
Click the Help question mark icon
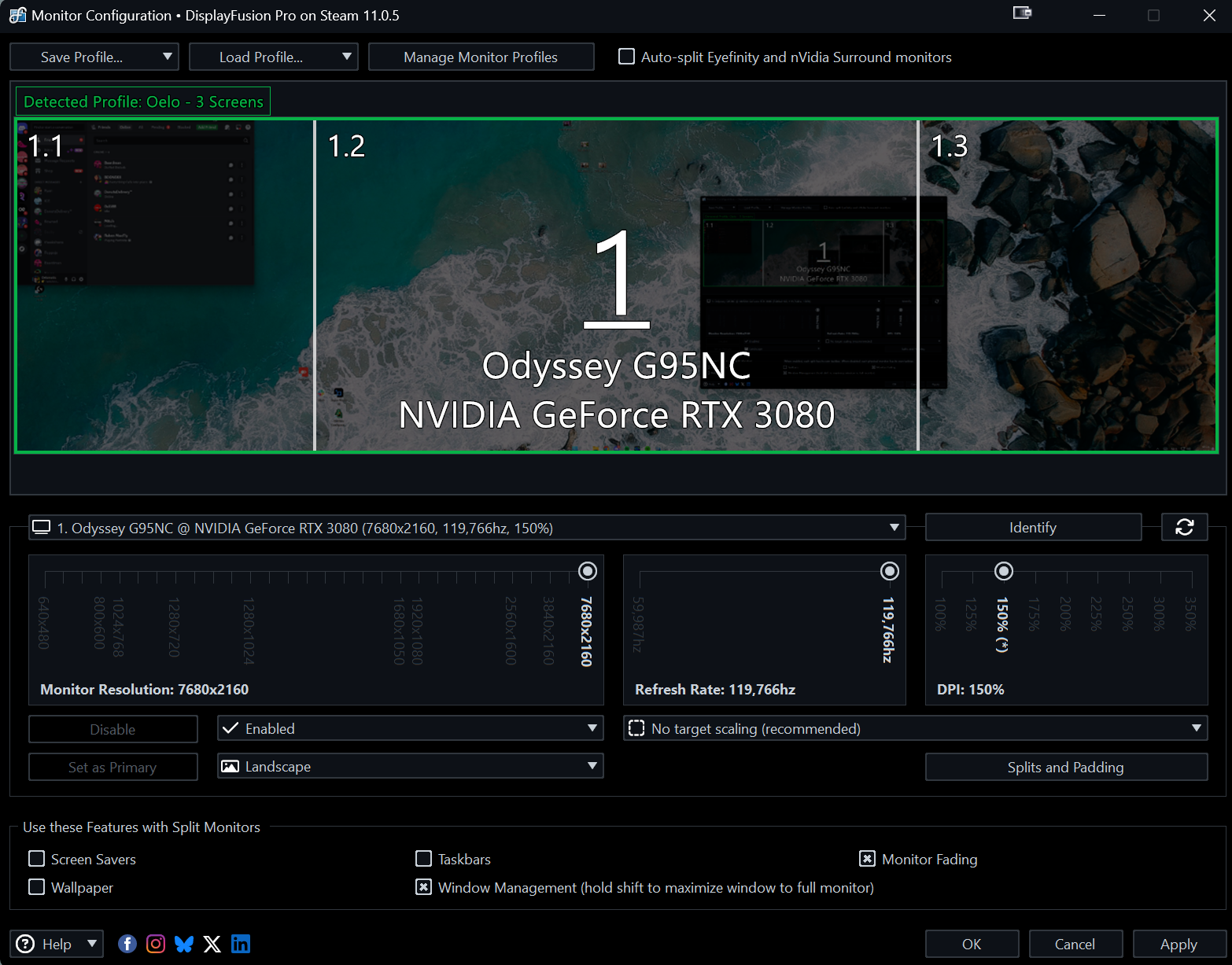(26, 944)
